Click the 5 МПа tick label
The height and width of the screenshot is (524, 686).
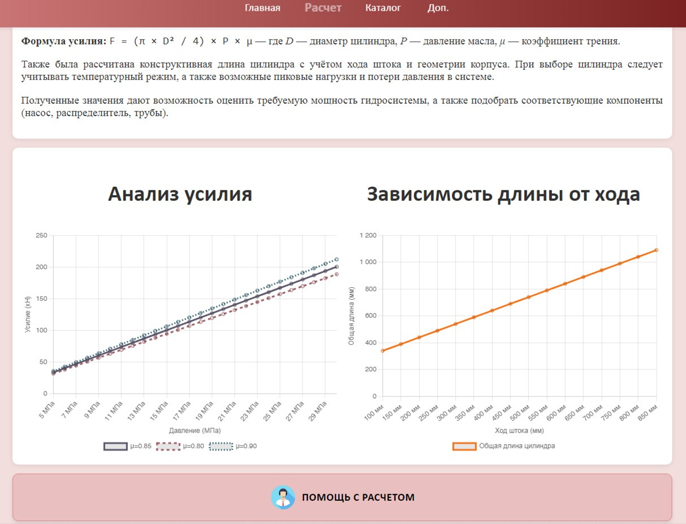[x=47, y=409]
